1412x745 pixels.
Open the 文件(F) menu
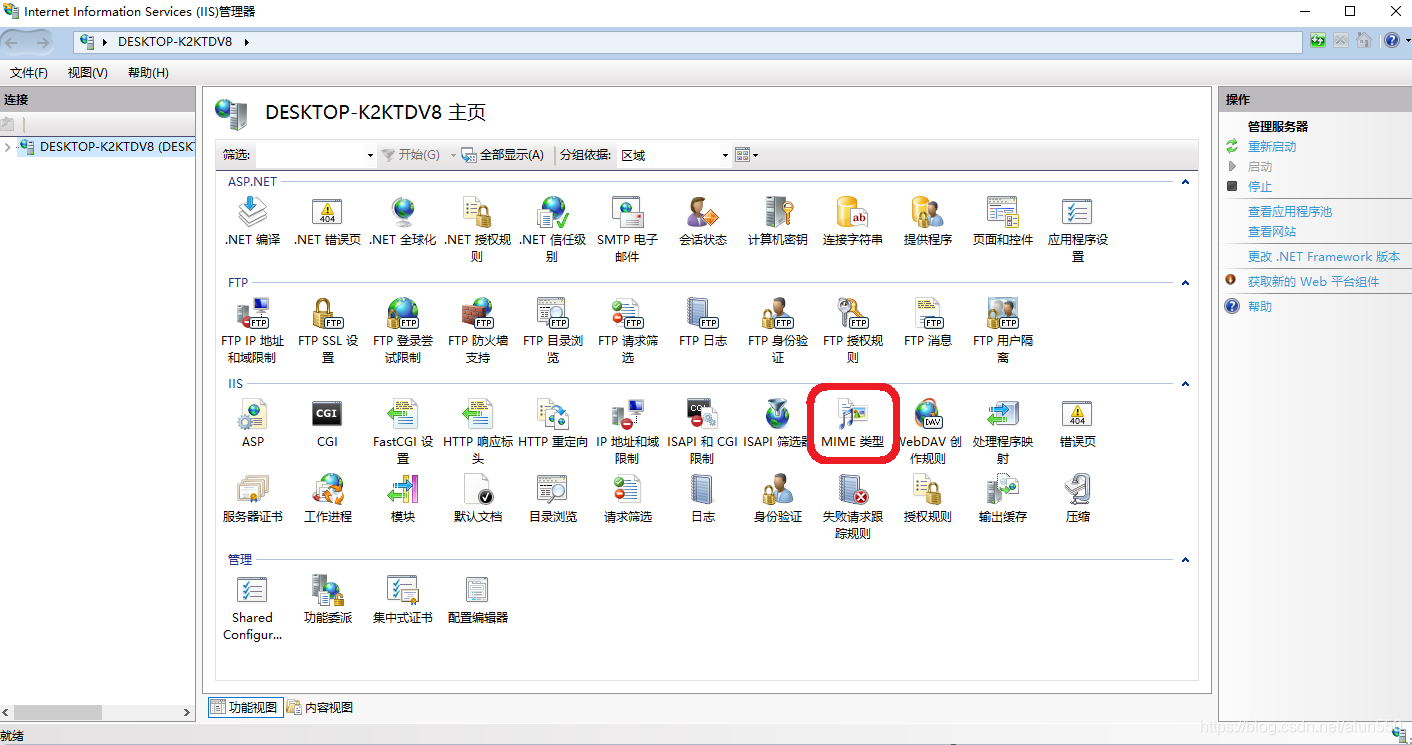(x=29, y=73)
